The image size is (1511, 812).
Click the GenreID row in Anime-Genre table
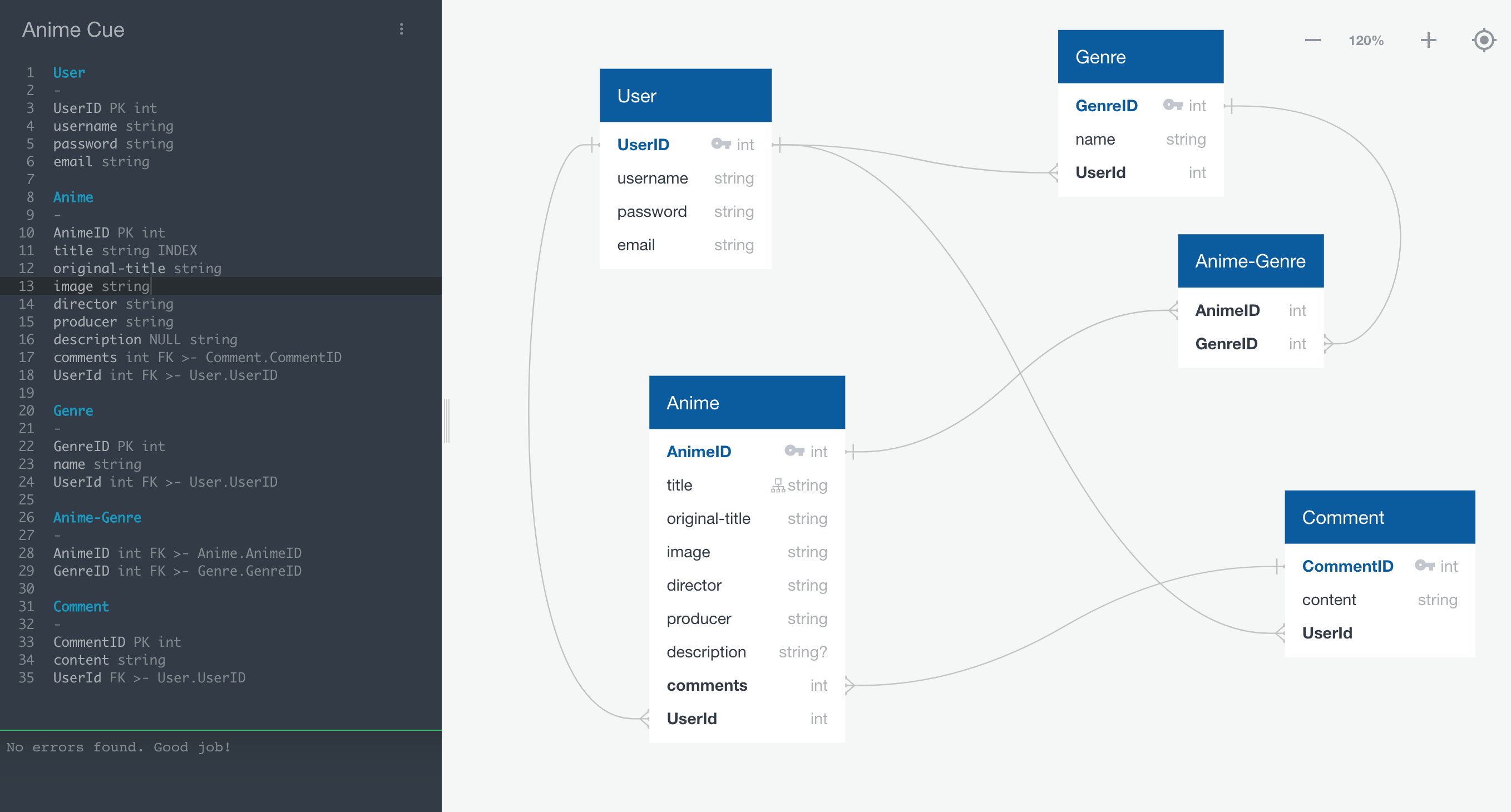pyautogui.click(x=1250, y=344)
